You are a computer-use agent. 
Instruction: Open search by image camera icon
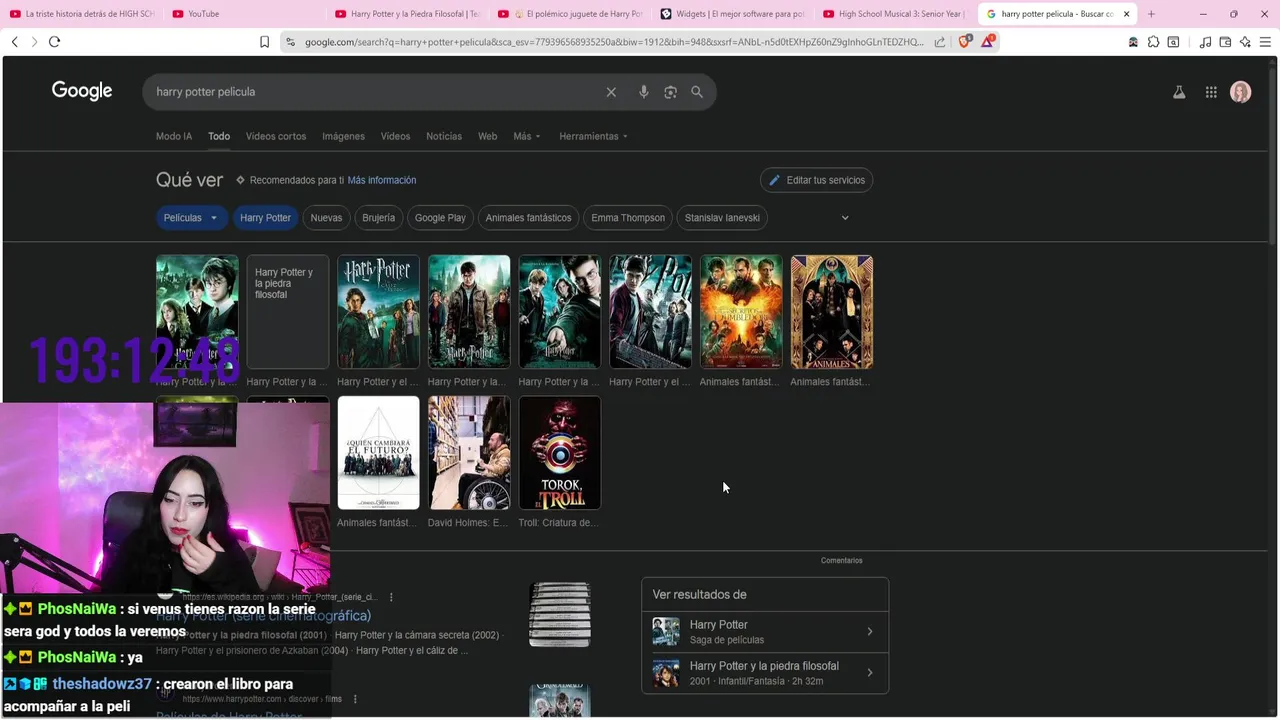point(670,92)
